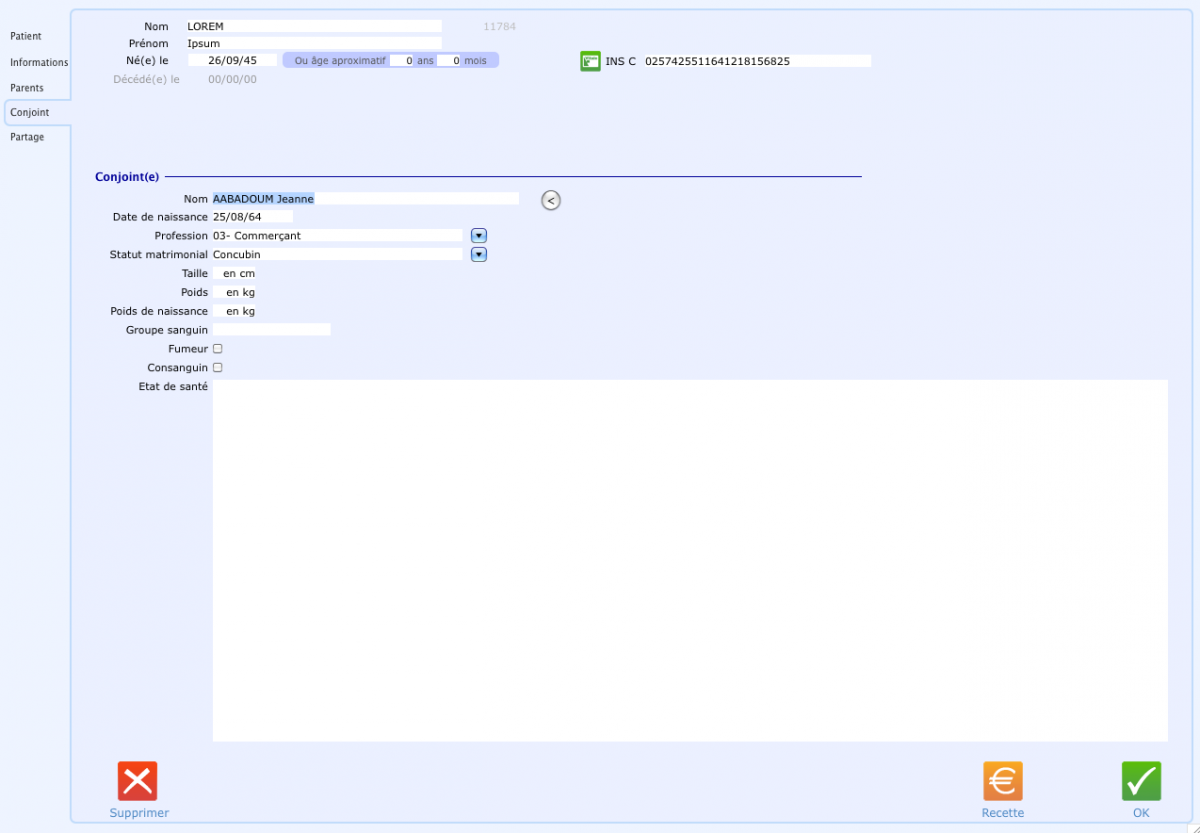Click the 'Ou âge aproximatif' label
The height and width of the screenshot is (833, 1200).
tap(340, 60)
